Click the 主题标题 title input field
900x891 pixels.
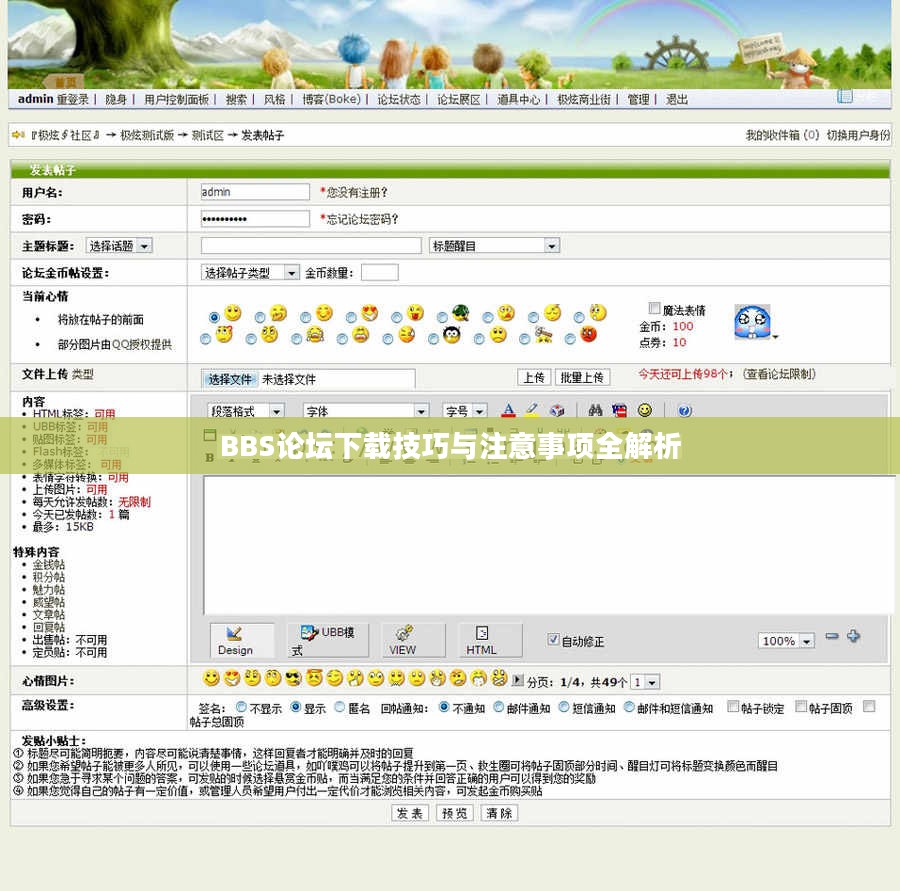(311, 246)
